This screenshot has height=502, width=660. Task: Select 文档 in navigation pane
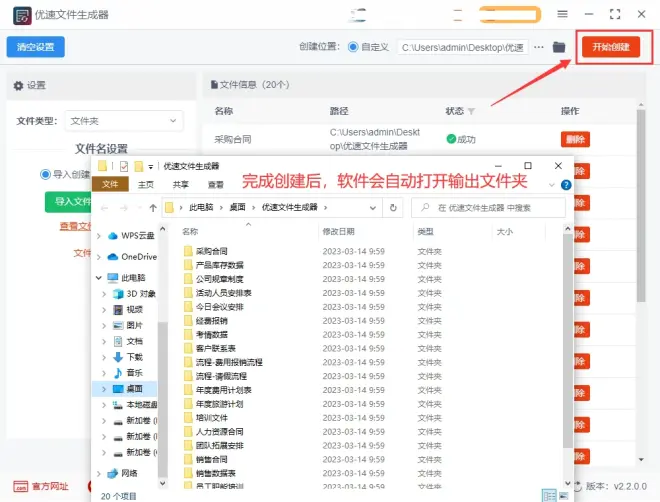coord(128,341)
